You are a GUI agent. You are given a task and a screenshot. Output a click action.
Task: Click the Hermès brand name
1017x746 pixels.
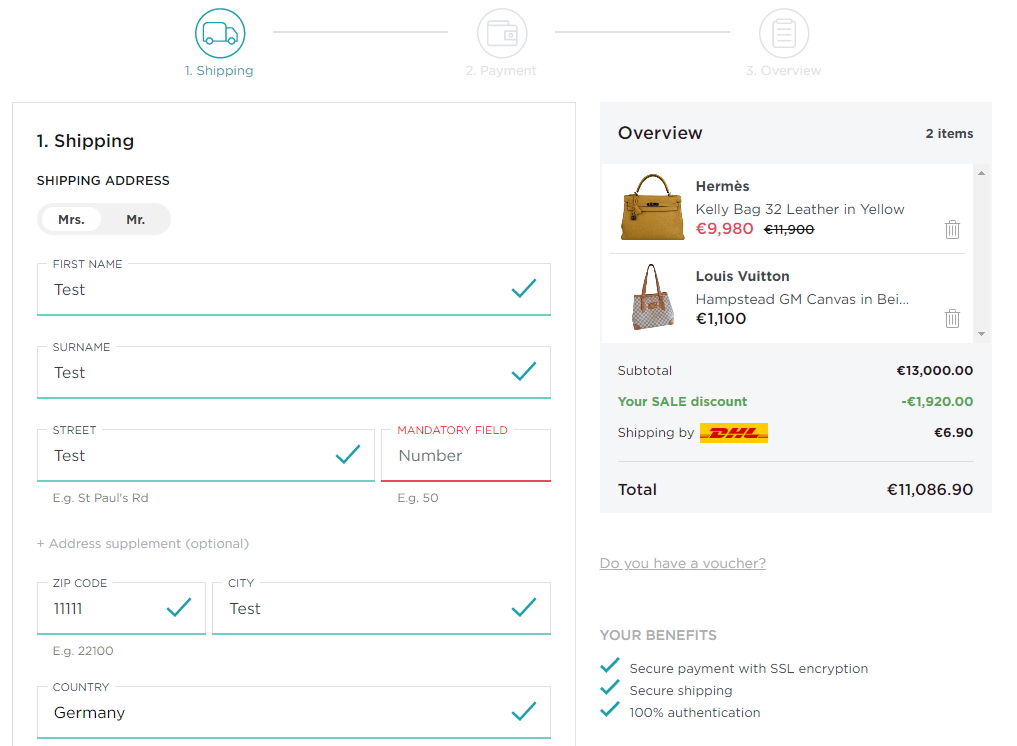click(x=723, y=186)
